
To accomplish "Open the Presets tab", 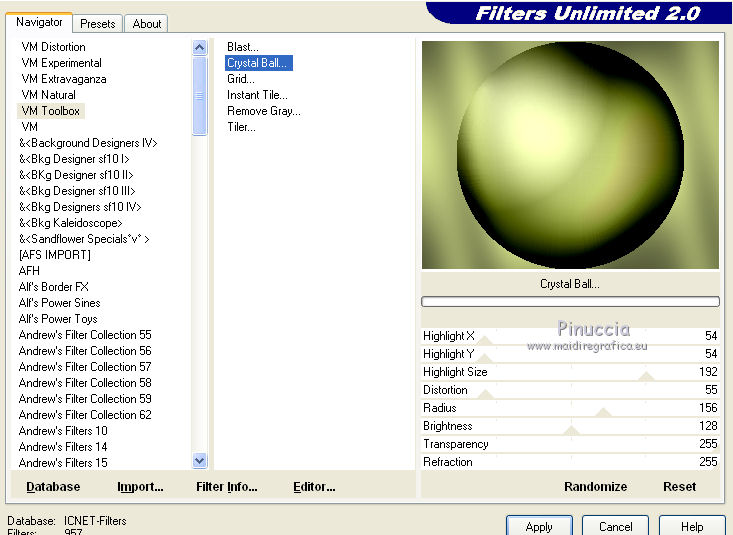I will (x=98, y=24).
